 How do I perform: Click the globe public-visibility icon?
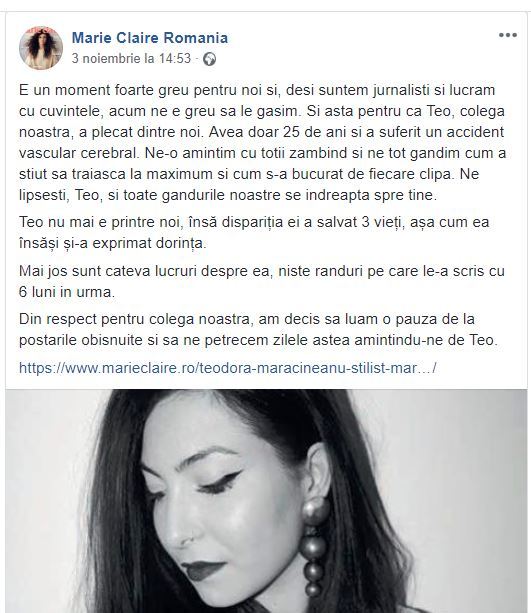pos(210,59)
